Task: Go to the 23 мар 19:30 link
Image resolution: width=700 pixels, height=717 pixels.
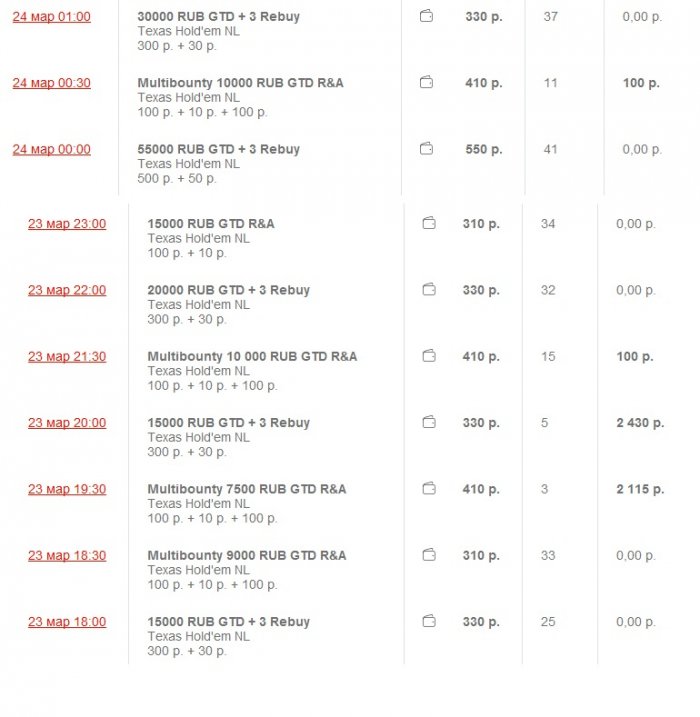Action: [x=66, y=490]
